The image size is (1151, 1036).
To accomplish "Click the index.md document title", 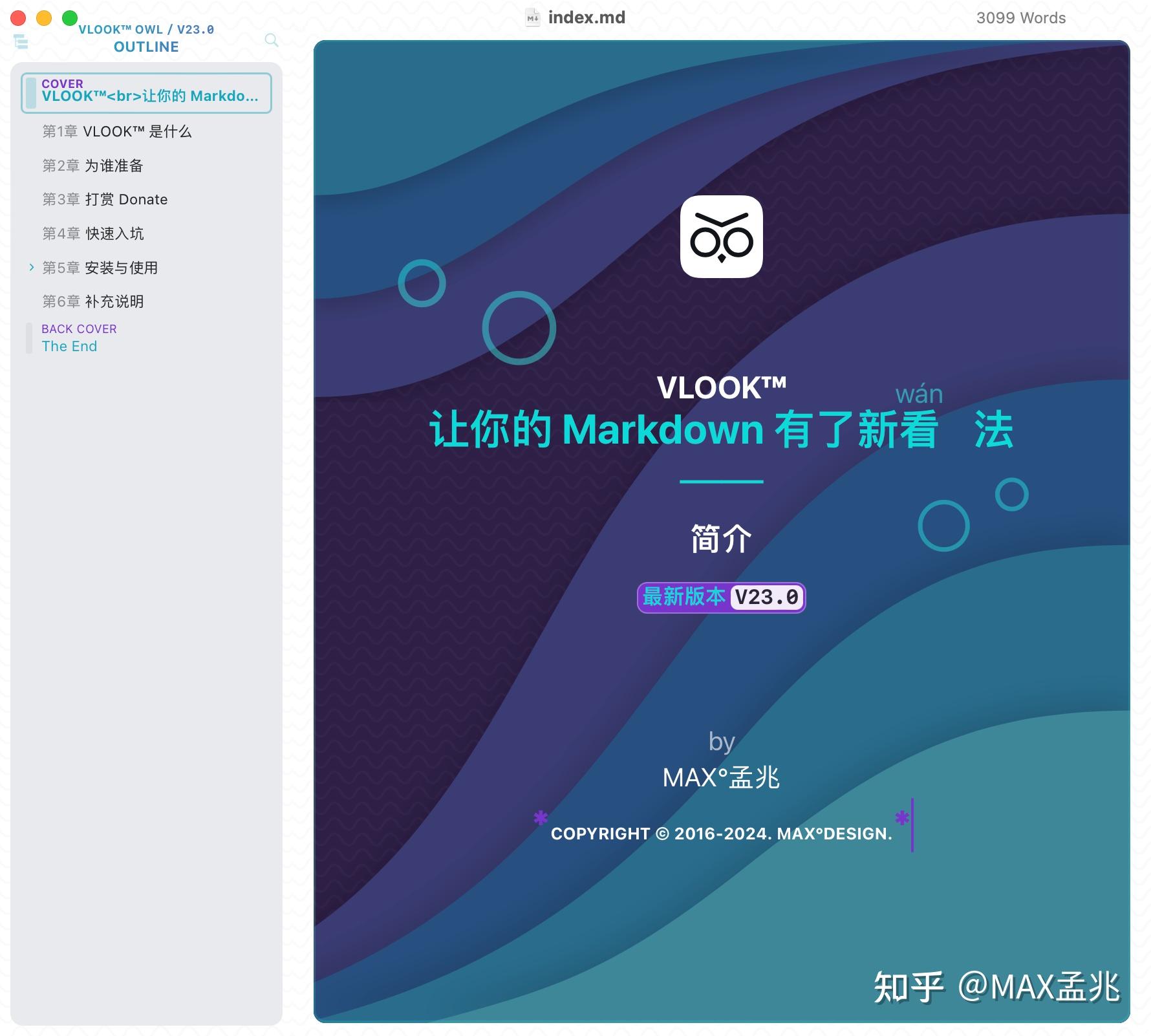I will (585, 17).
